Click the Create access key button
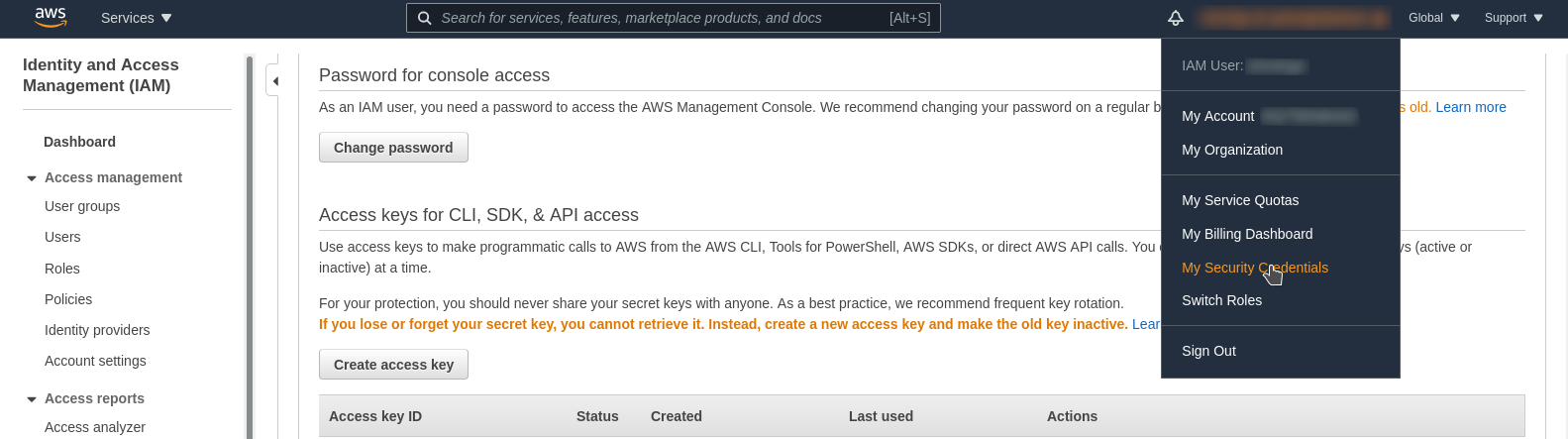Viewport: 1568px width, 439px height. click(x=393, y=365)
